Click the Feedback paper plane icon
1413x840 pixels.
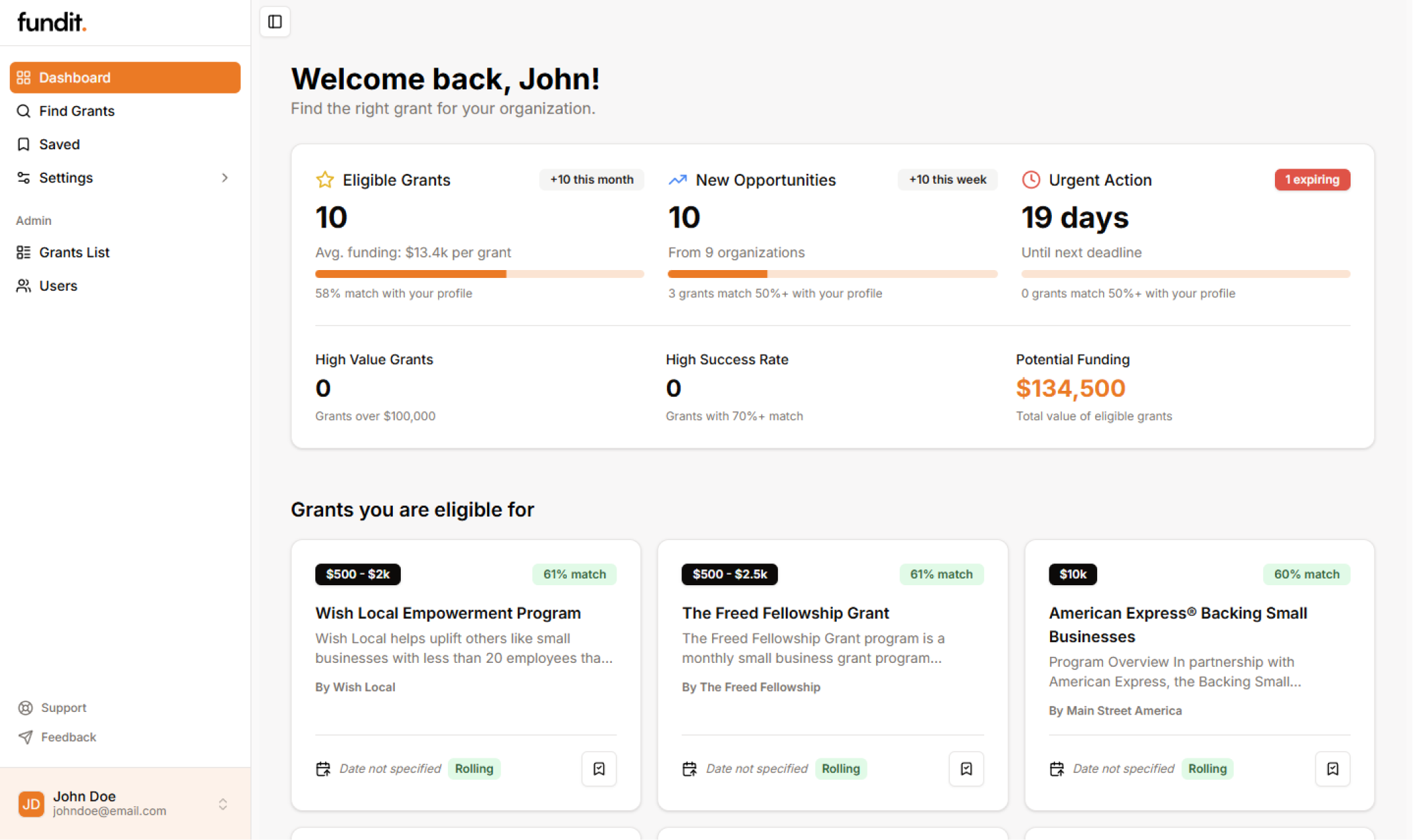point(25,737)
